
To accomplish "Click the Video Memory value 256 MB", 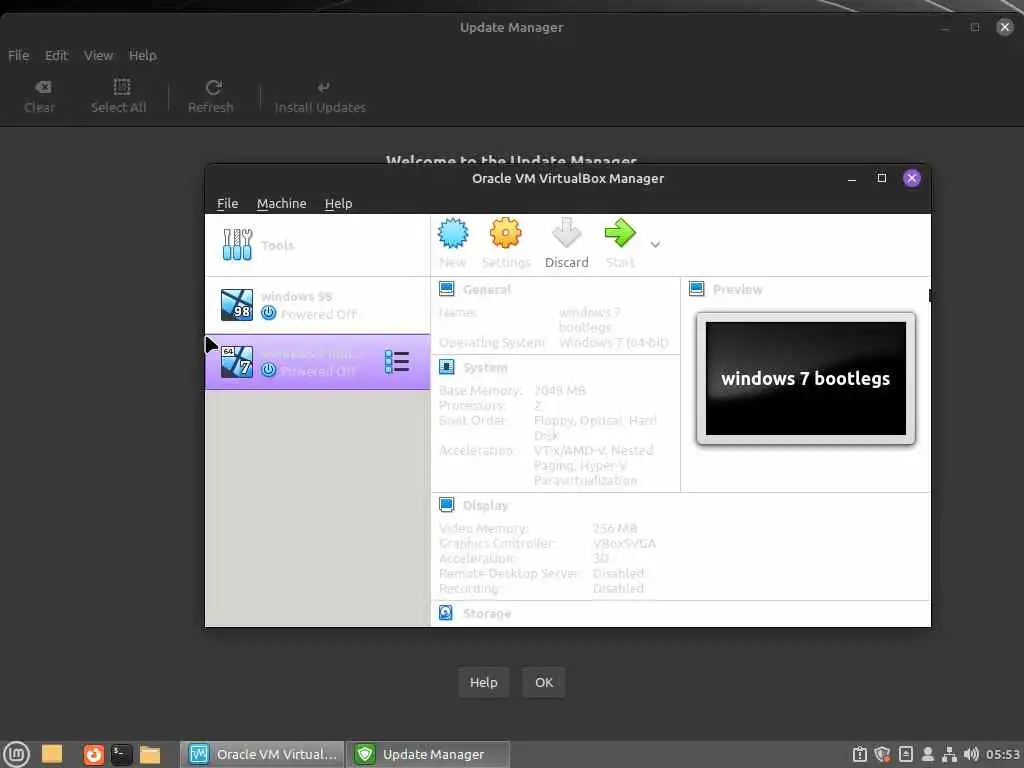I will pyautogui.click(x=615, y=528).
